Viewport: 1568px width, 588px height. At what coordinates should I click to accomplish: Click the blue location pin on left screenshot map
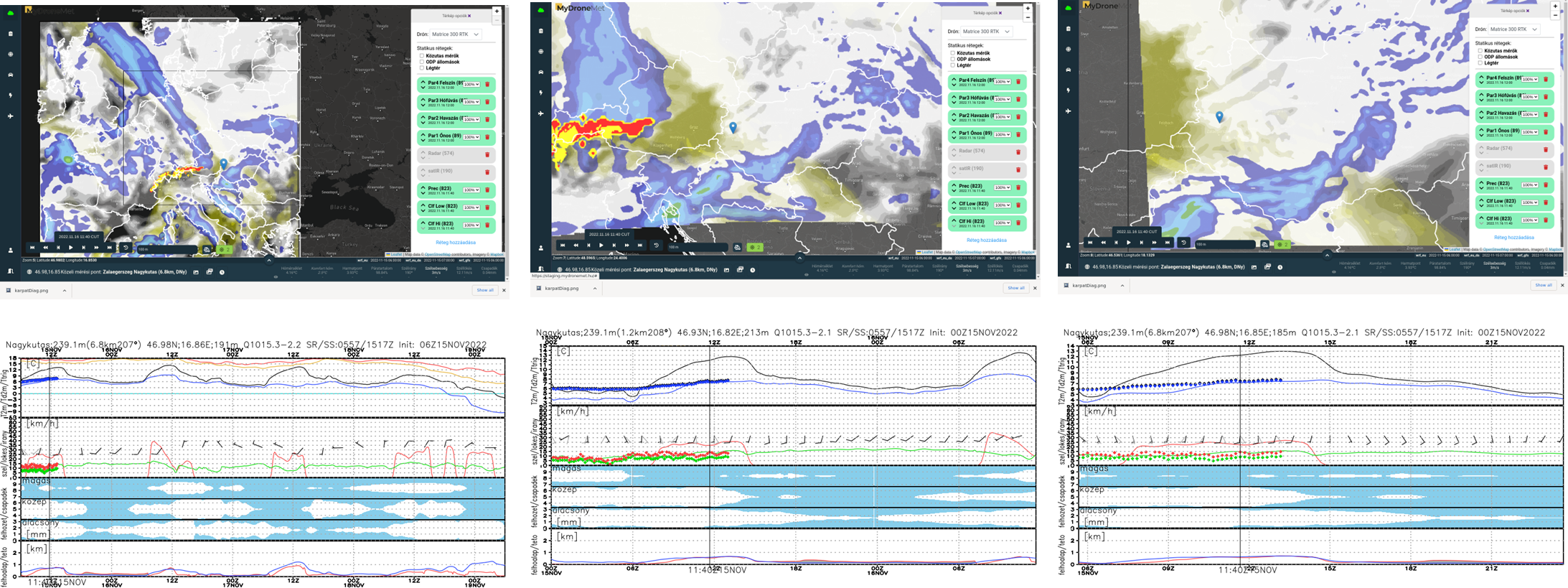click(x=224, y=164)
